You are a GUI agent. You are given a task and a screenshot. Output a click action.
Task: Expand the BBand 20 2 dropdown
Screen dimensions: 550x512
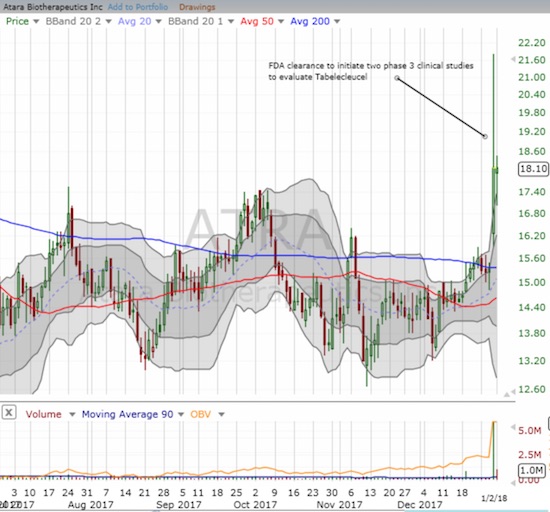(108, 21)
